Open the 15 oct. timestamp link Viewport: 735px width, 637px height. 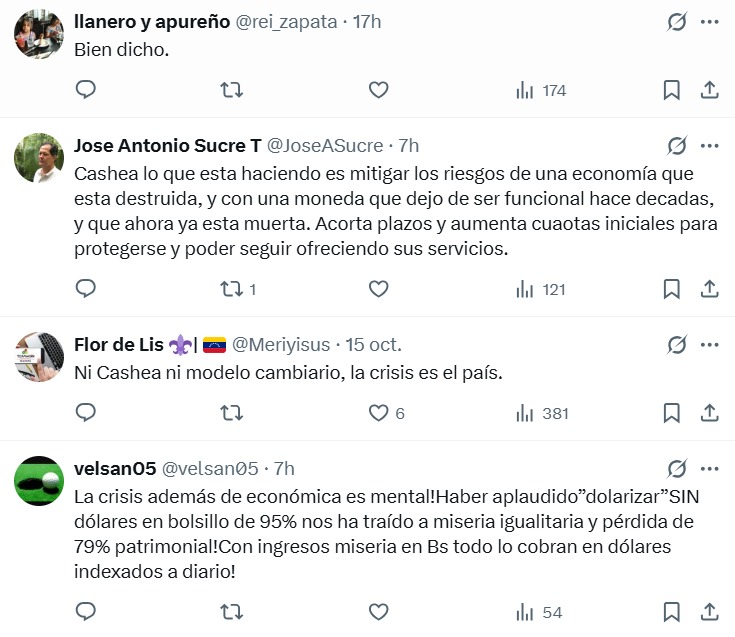373,345
